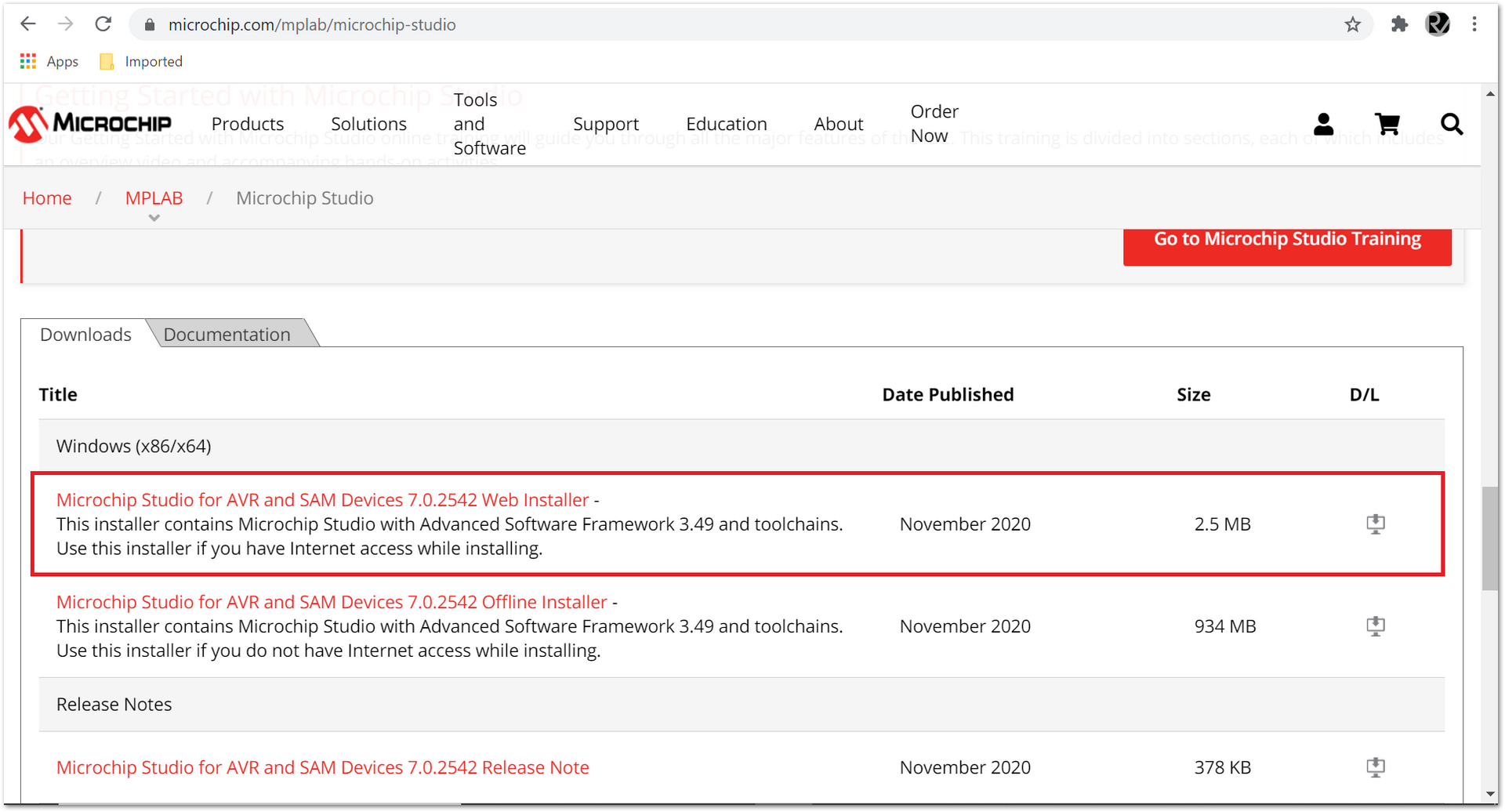Open the user account icon
This screenshot has width=1505, height=812.
click(x=1324, y=124)
